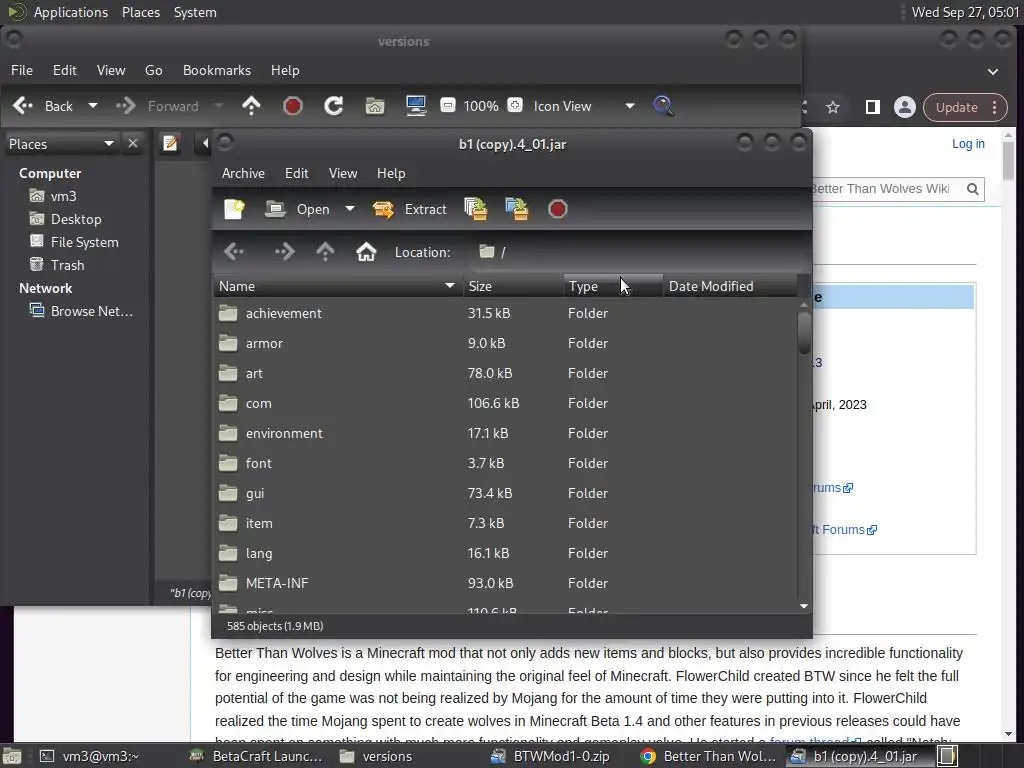The height and width of the screenshot is (768, 1024).
Task: Select the armor folder
Action: [505, 344]
